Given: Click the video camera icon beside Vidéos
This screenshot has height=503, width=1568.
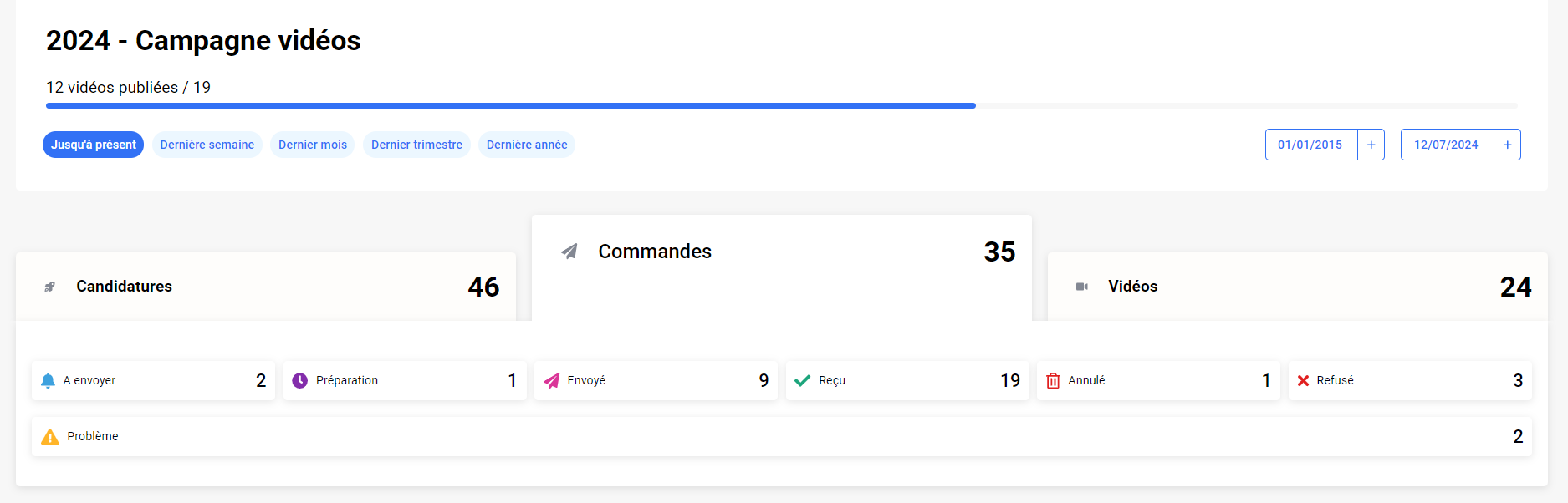Looking at the screenshot, I should (x=1081, y=287).
